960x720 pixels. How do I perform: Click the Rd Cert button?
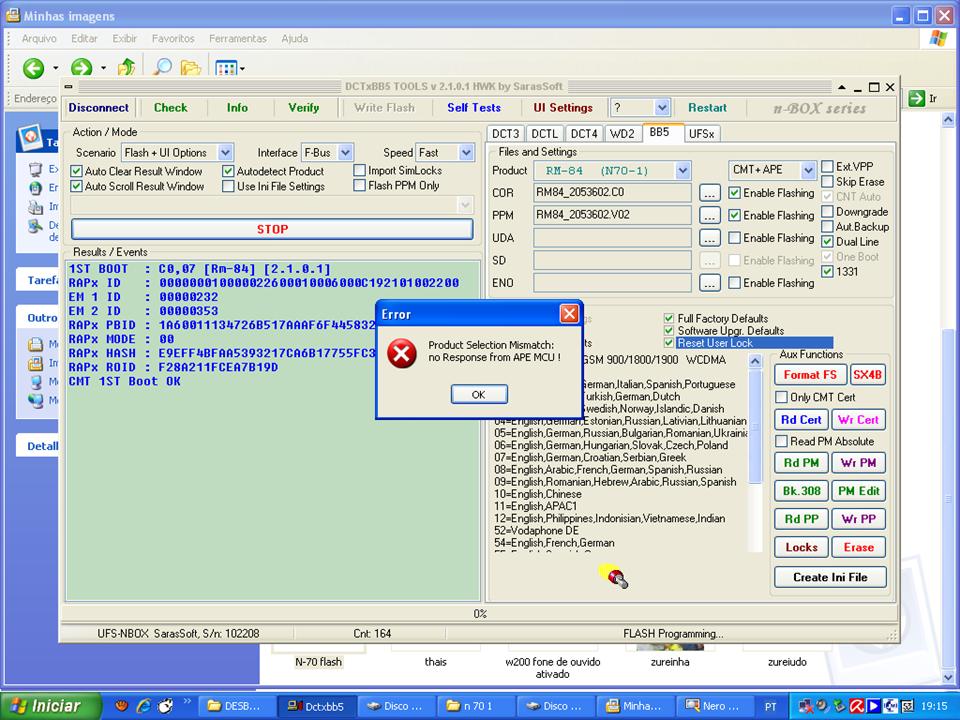coord(801,420)
